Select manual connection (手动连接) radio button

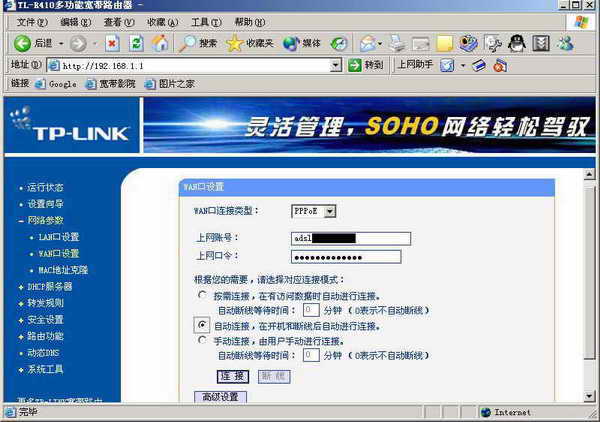click(x=203, y=340)
